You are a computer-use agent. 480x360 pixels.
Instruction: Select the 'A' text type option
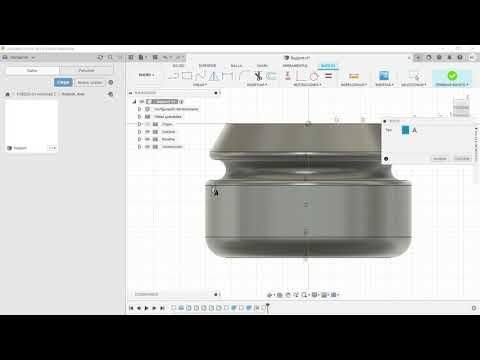(415, 130)
